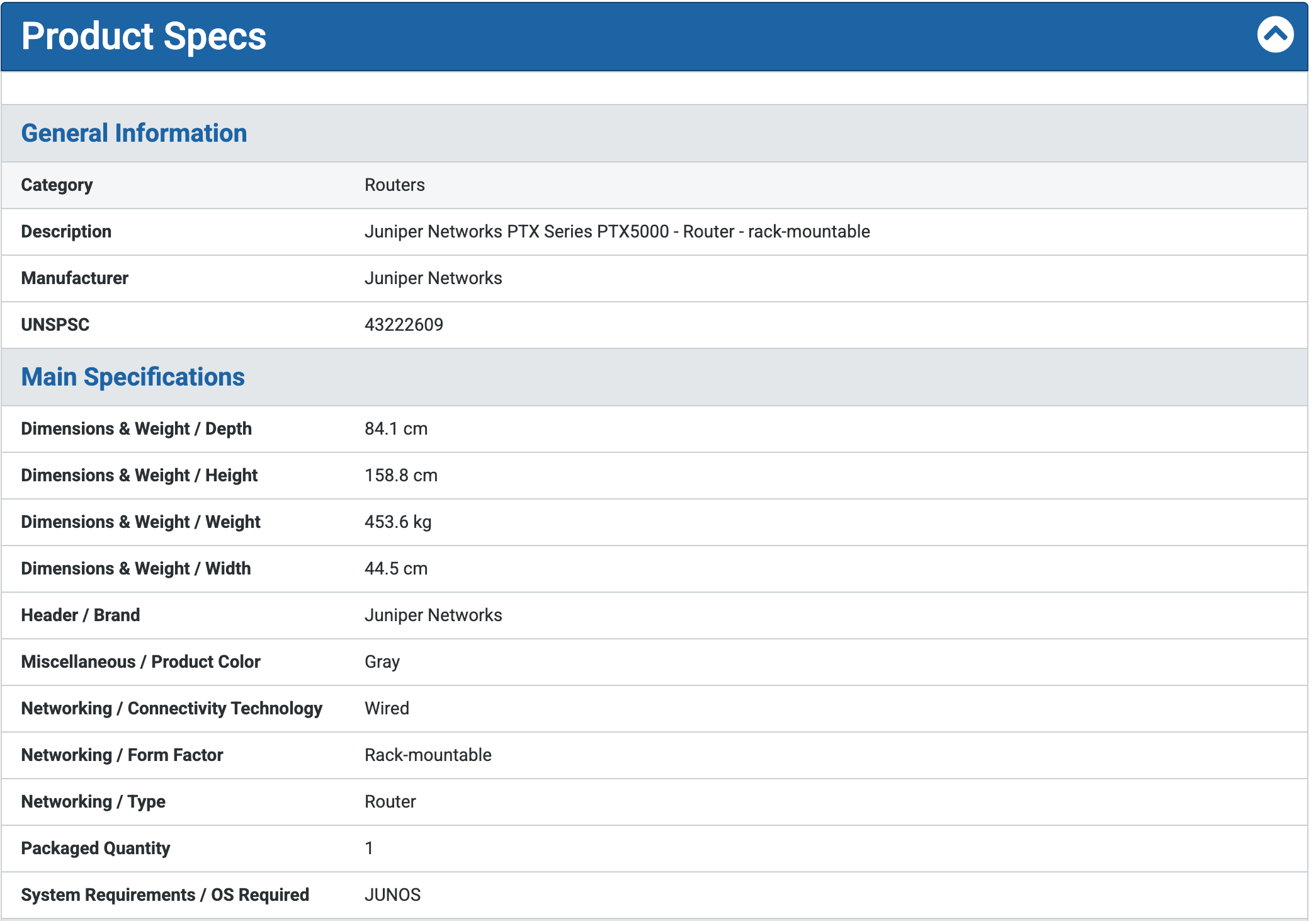Viewport: 1316px width, 921px height.
Task: Select the Main Specifications section heading
Action: (132, 377)
